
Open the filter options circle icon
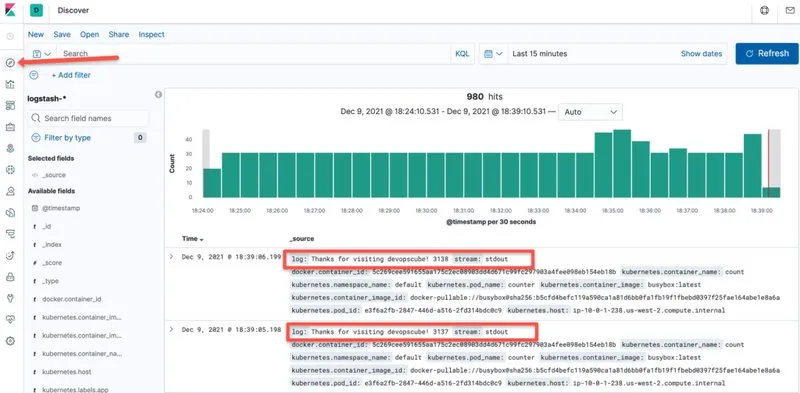(34, 75)
